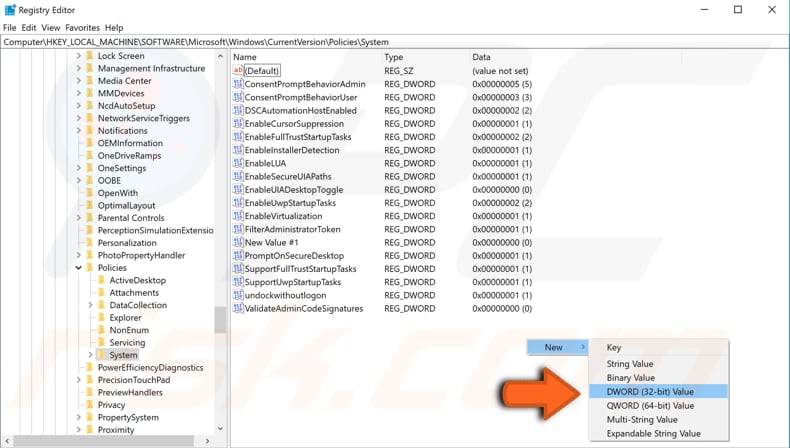Click the EnableInstallerDetection DWORD icon
Viewport: 790px width, 448px height.
[238, 150]
